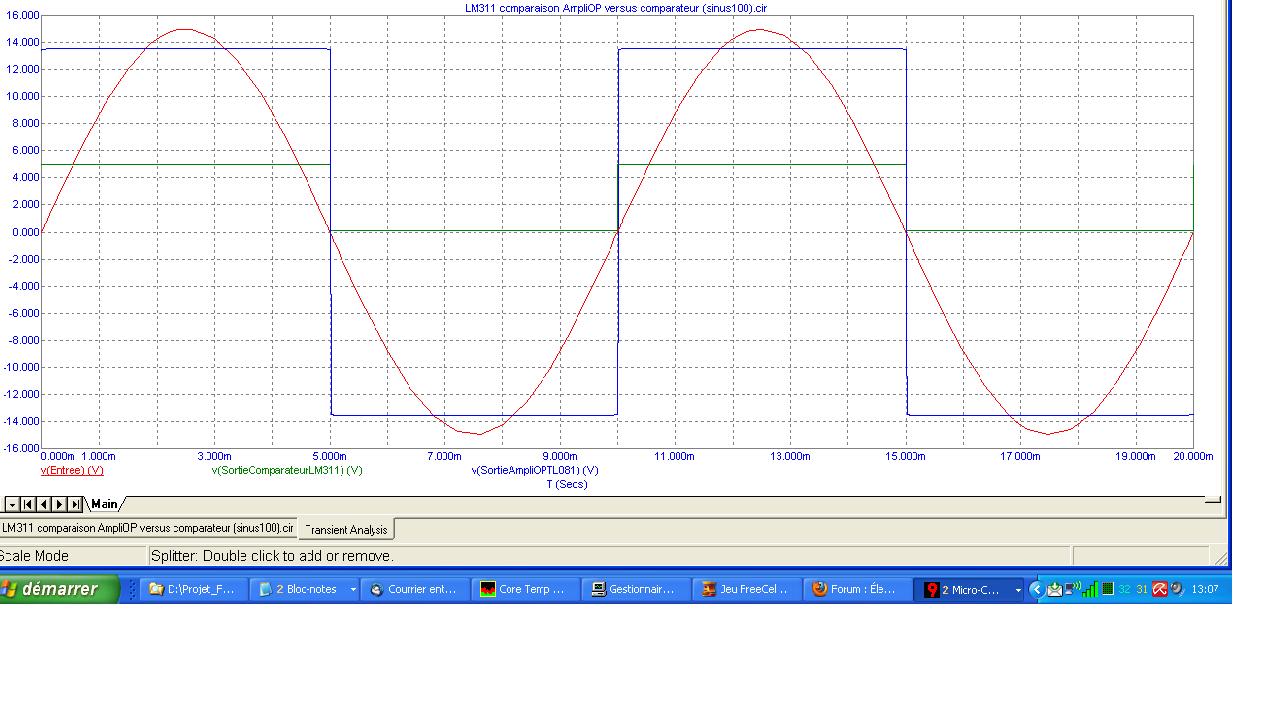The height and width of the screenshot is (720, 1280).
Task: Open the Jeu FreeCell taskbar button
Action: tap(746, 590)
